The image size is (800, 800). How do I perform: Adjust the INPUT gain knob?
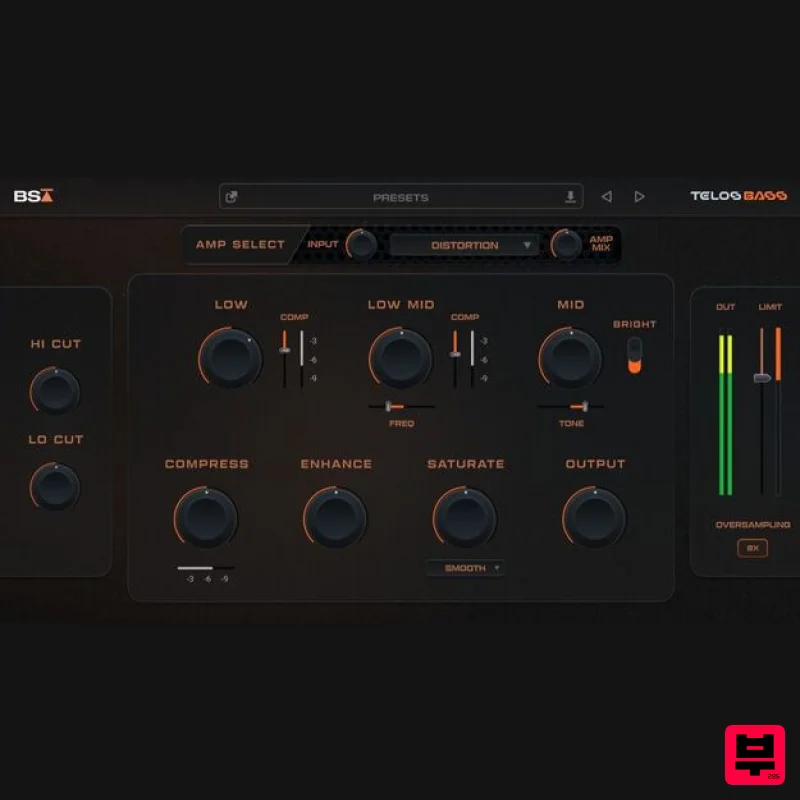358,243
